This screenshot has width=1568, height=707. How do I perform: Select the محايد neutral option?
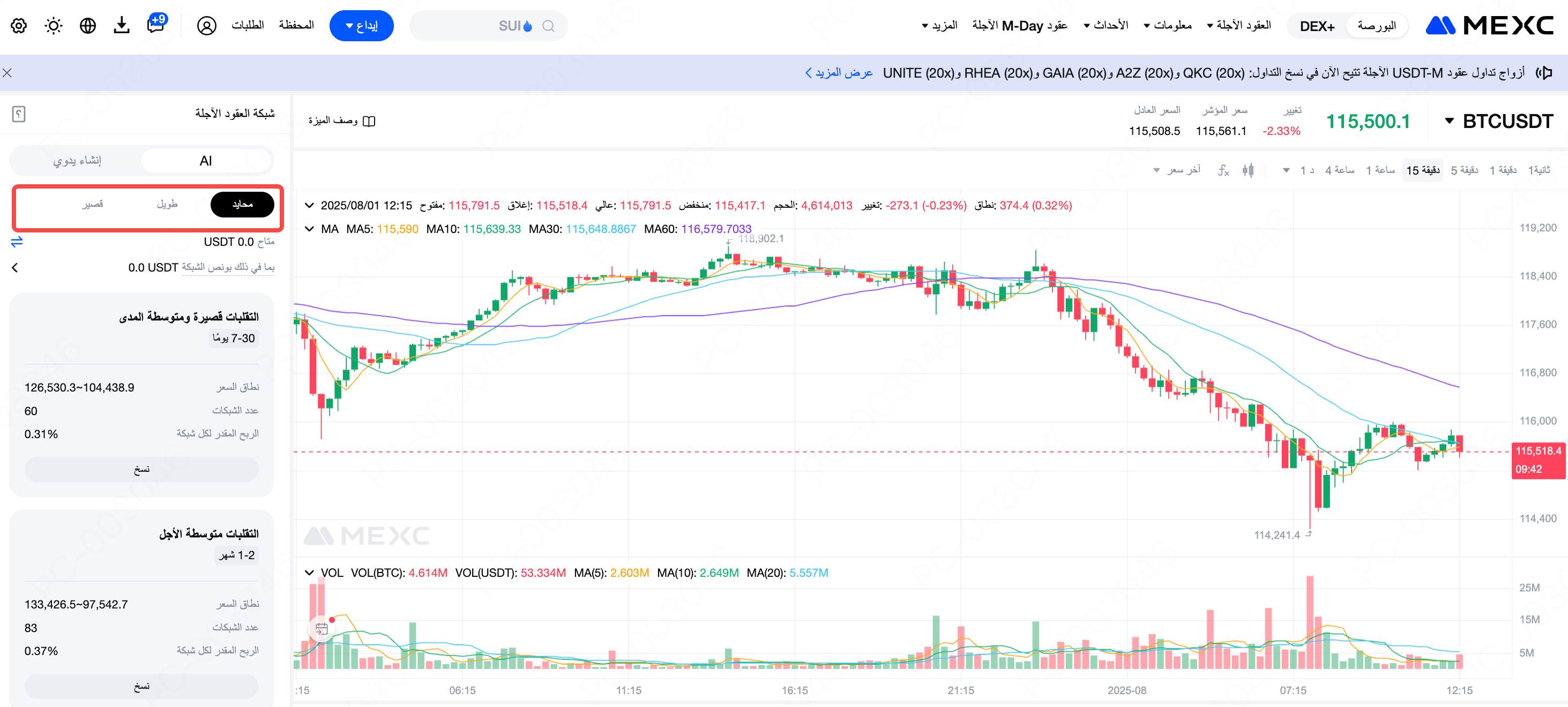point(242,205)
